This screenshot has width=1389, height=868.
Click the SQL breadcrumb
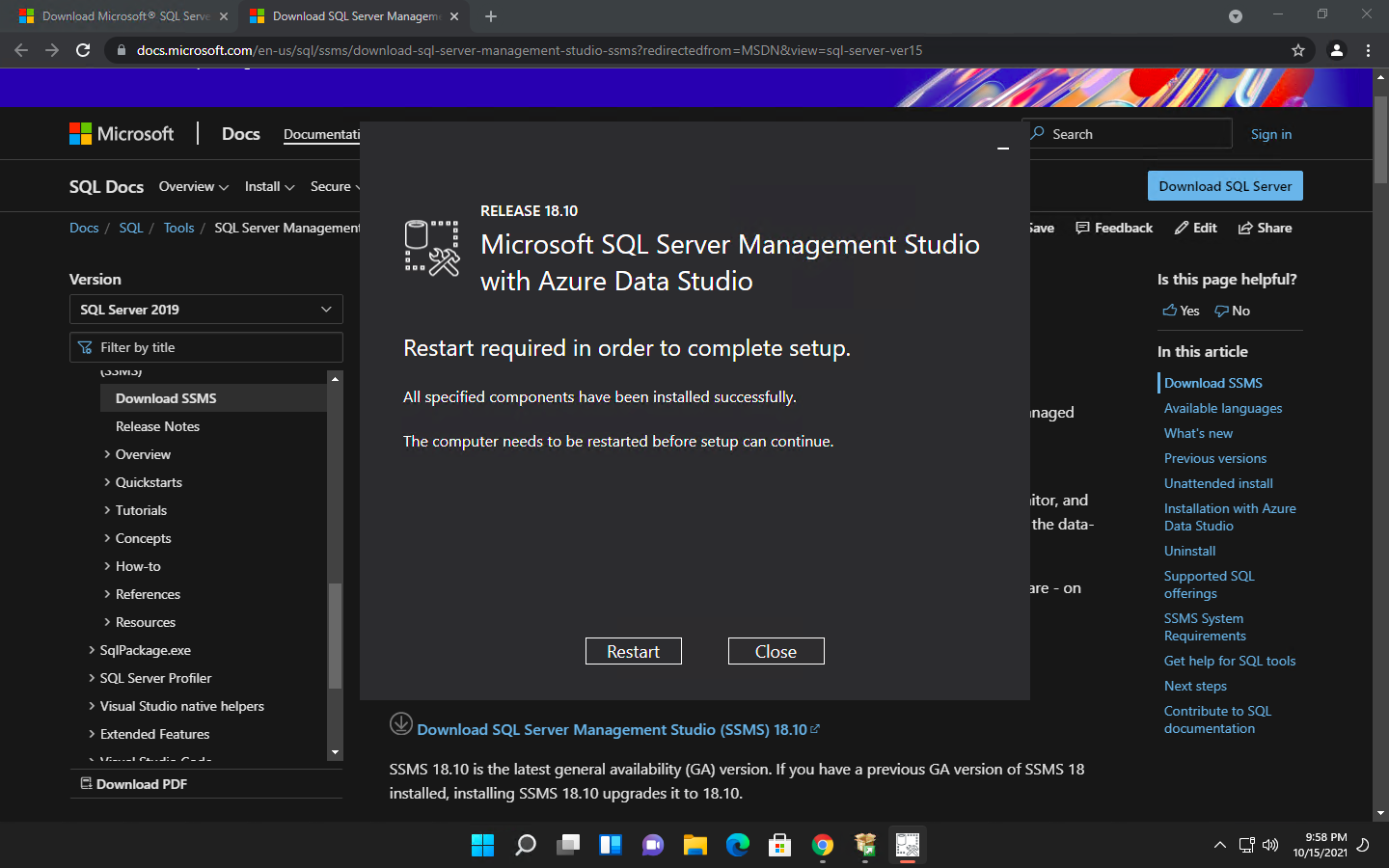point(131,228)
